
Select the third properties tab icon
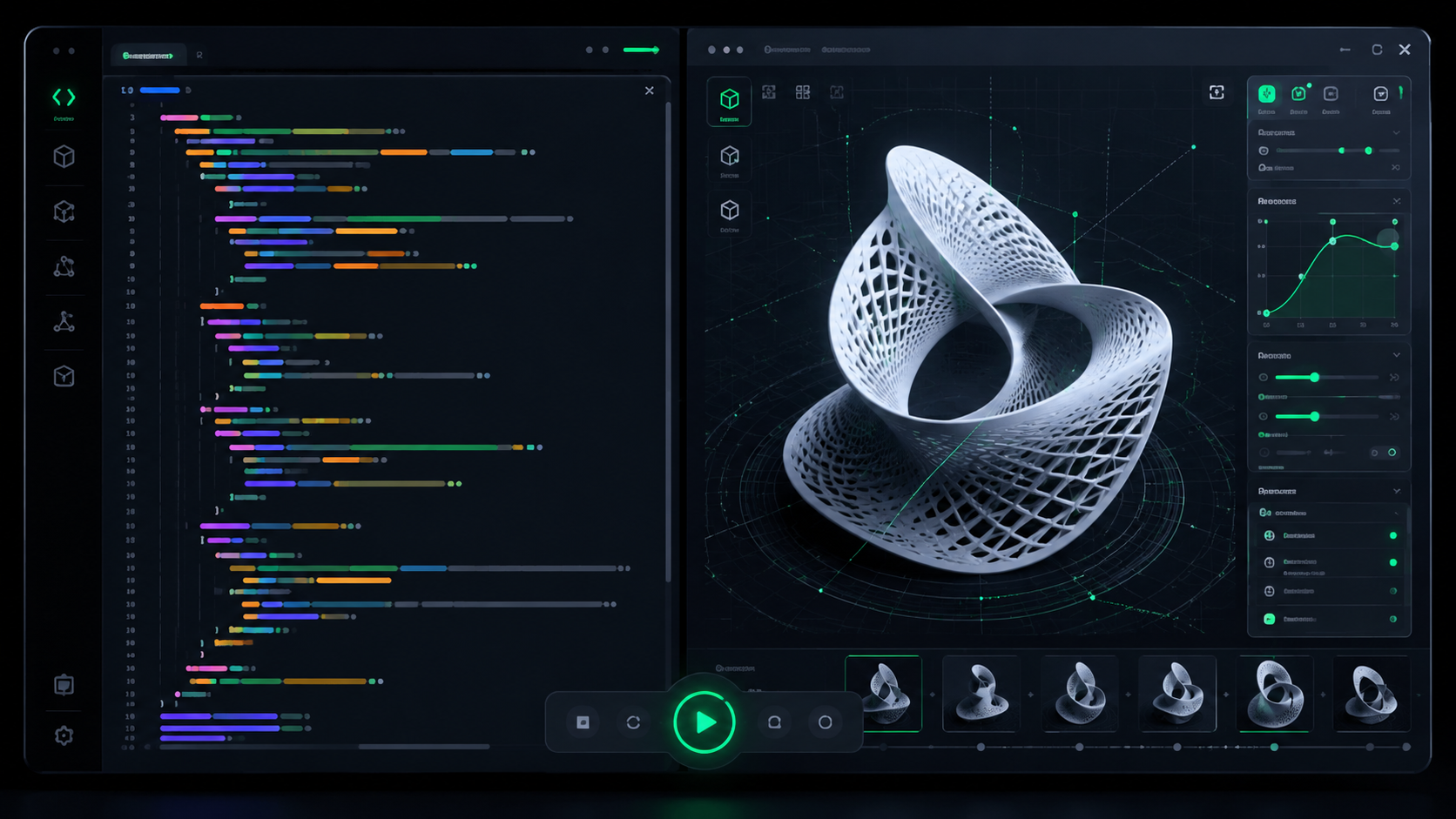pos(1331,94)
